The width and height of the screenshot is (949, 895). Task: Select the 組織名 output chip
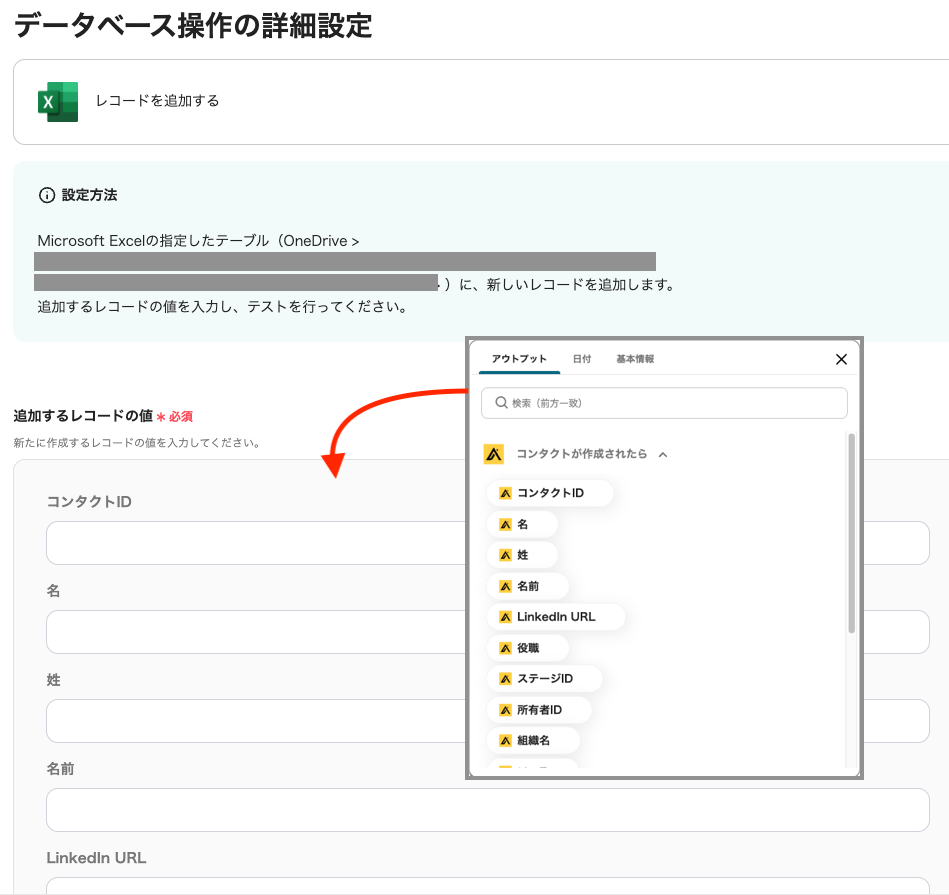point(533,741)
